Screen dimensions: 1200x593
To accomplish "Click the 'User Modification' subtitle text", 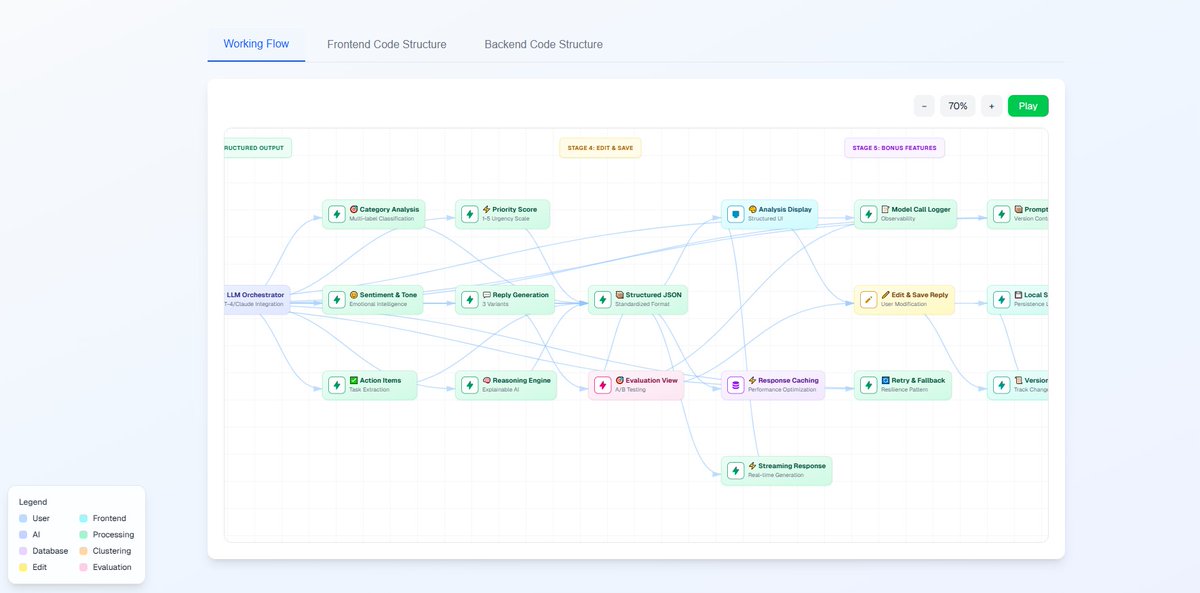I will click(x=904, y=304).
